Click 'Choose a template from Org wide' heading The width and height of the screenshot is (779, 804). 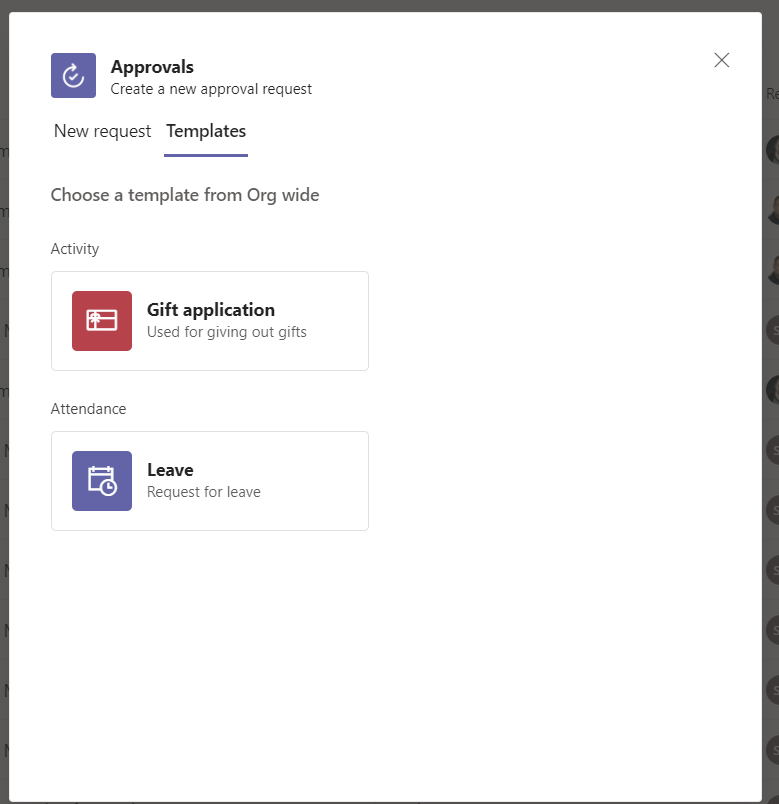tap(185, 195)
